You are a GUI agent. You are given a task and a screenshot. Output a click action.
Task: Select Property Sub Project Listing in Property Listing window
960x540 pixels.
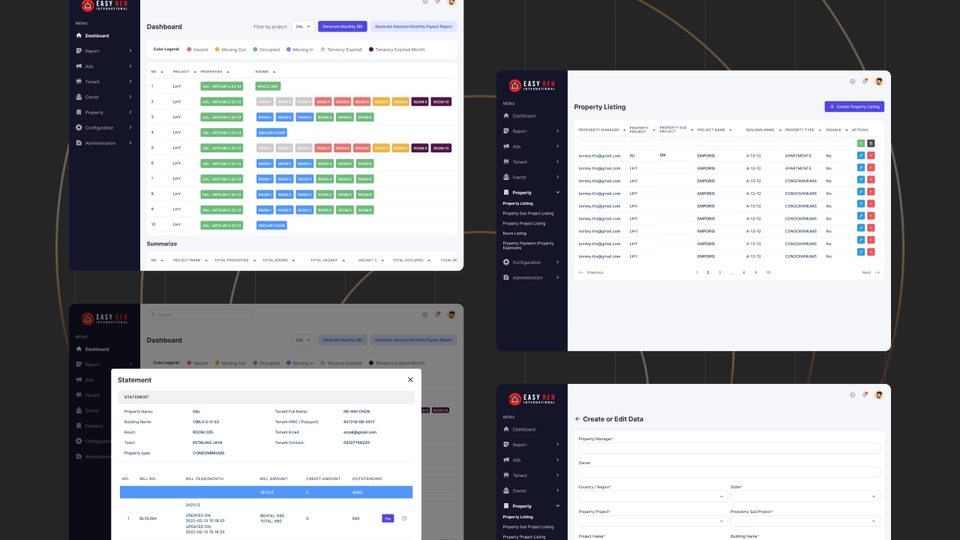click(528, 213)
